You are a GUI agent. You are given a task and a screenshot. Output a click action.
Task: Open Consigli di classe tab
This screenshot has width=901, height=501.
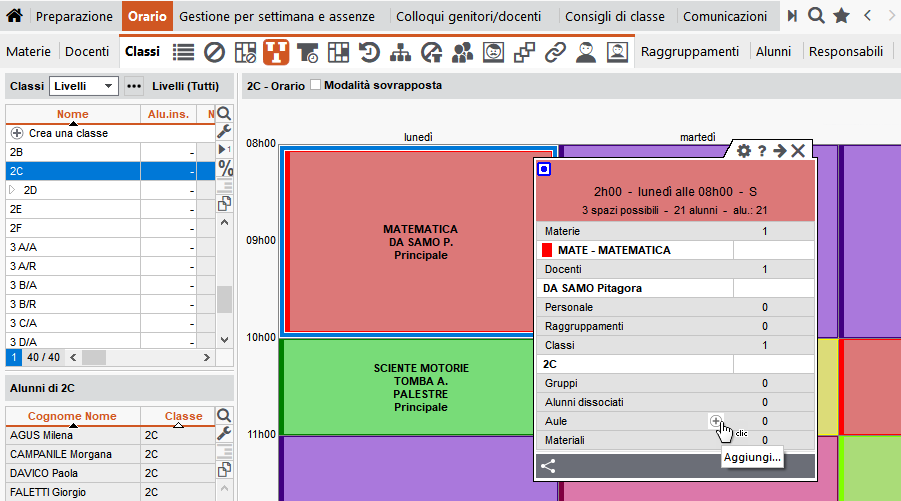point(615,16)
